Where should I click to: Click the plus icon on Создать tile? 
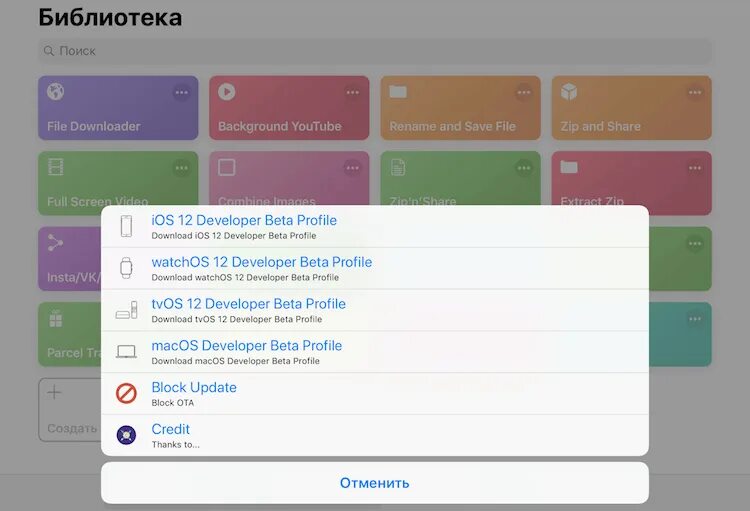click(55, 392)
